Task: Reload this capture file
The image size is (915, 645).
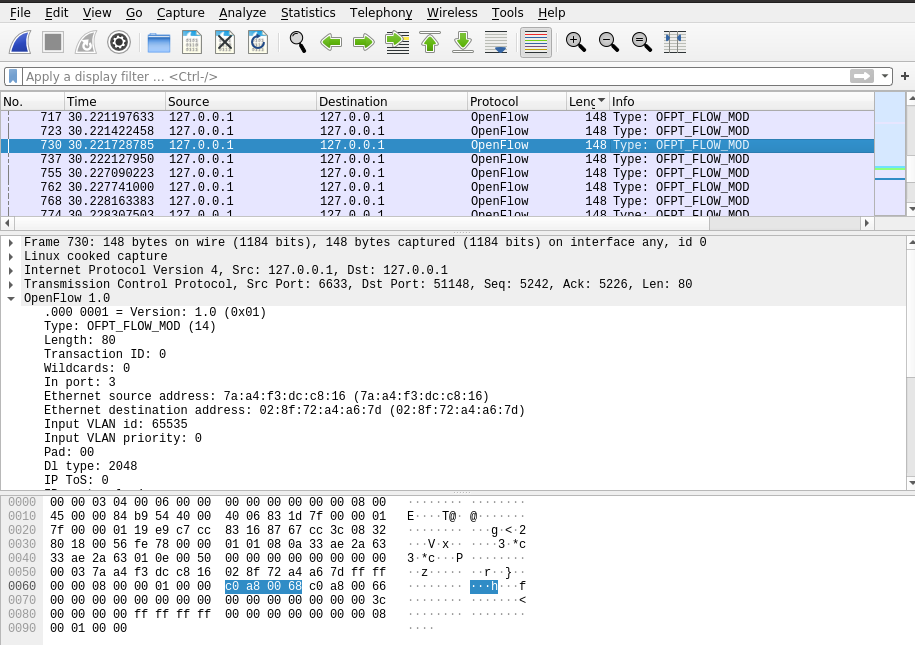Action: click(x=258, y=42)
